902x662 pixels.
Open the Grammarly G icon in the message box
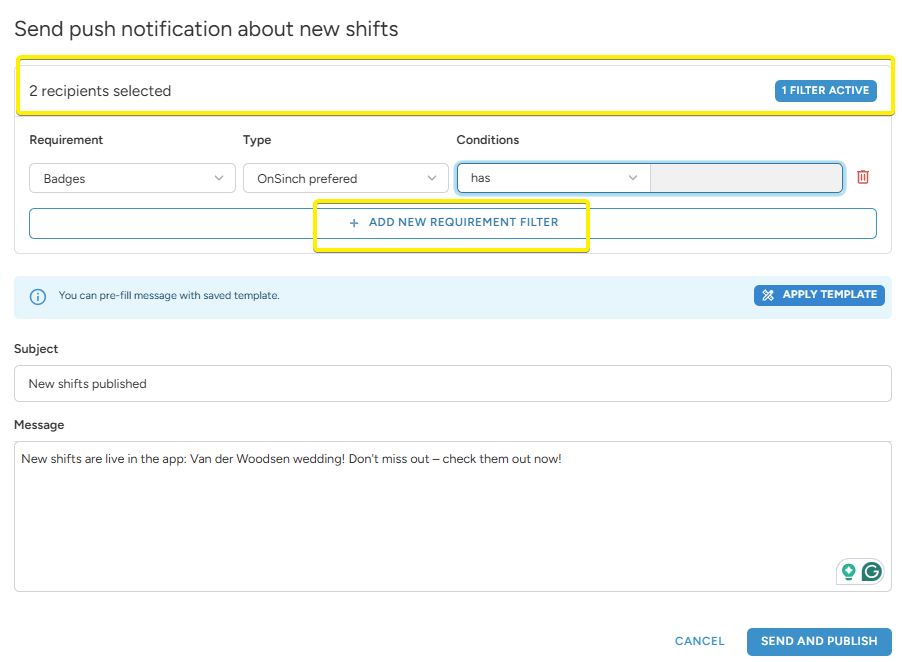tap(872, 571)
